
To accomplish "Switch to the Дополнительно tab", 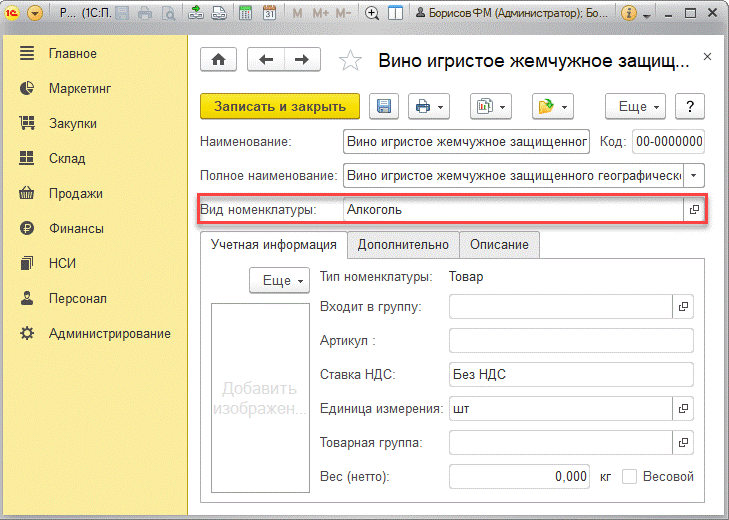I will (403, 245).
